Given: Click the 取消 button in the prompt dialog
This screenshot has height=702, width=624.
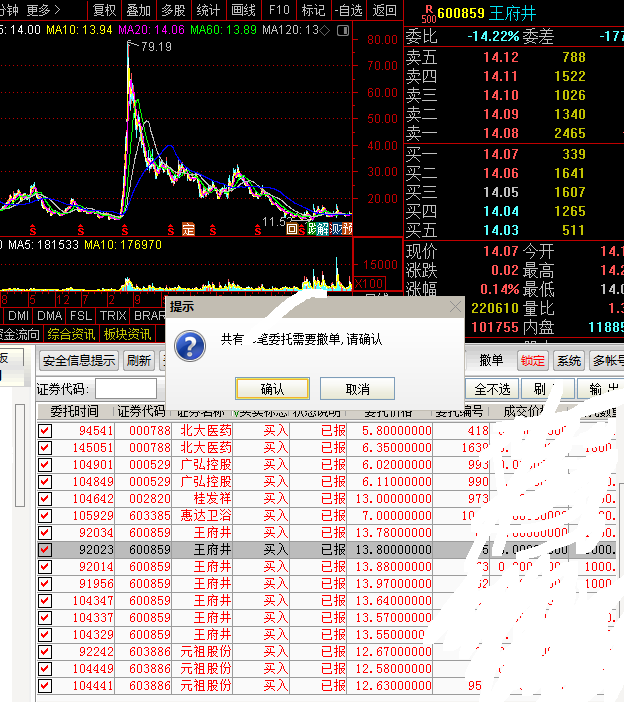Looking at the screenshot, I should (x=357, y=389).
